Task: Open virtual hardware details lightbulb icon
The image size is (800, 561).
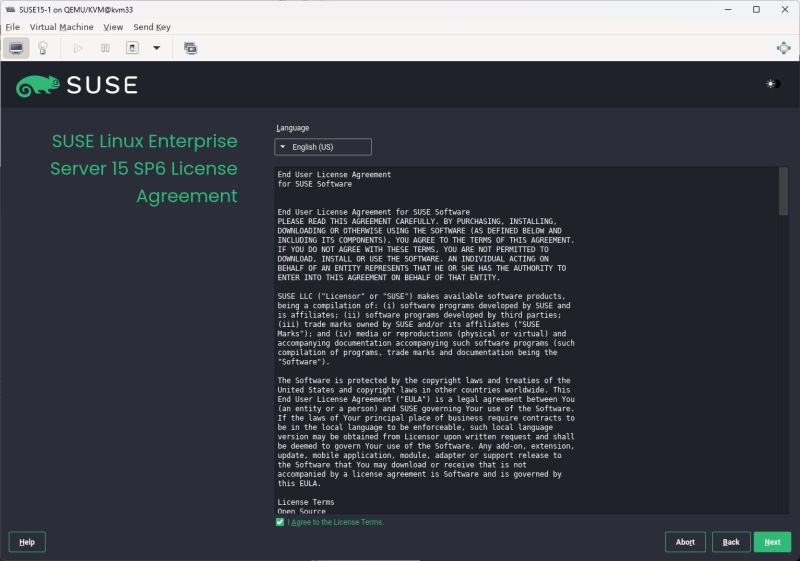Action: (x=43, y=48)
